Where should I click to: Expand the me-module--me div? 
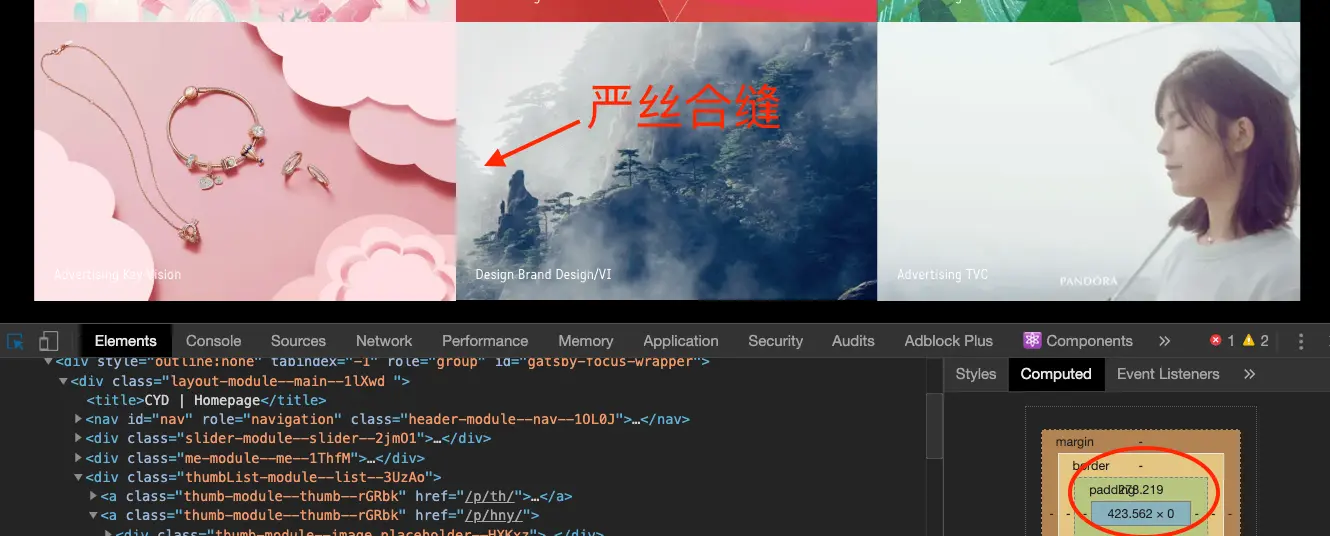pyautogui.click(x=79, y=458)
